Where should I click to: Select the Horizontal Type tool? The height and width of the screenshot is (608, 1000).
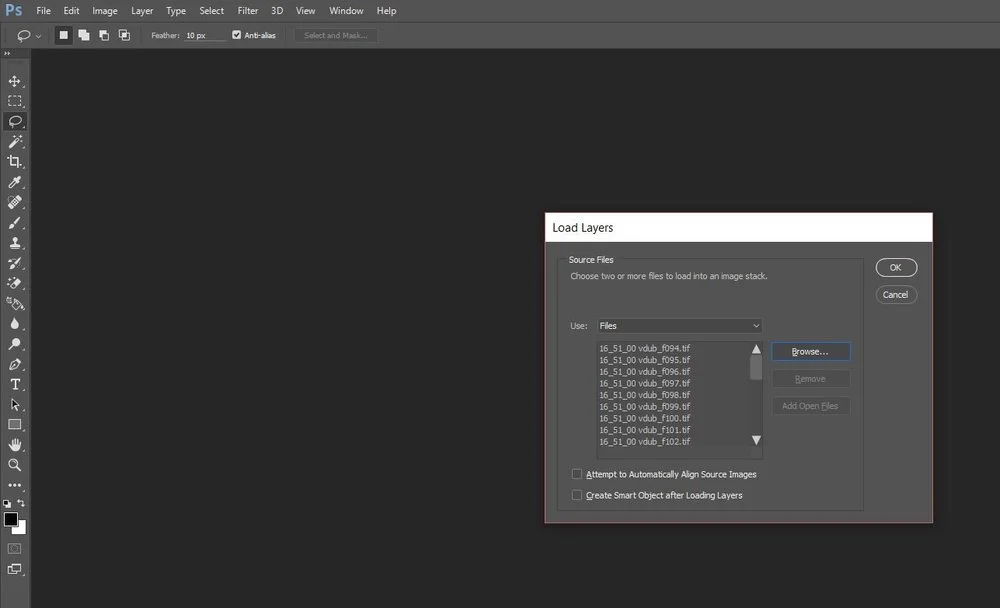[x=14, y=384]
